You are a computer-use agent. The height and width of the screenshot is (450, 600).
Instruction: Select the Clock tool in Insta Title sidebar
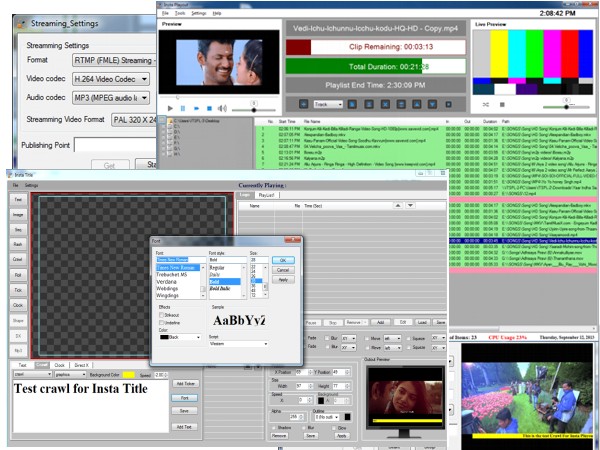pos(18,305)
